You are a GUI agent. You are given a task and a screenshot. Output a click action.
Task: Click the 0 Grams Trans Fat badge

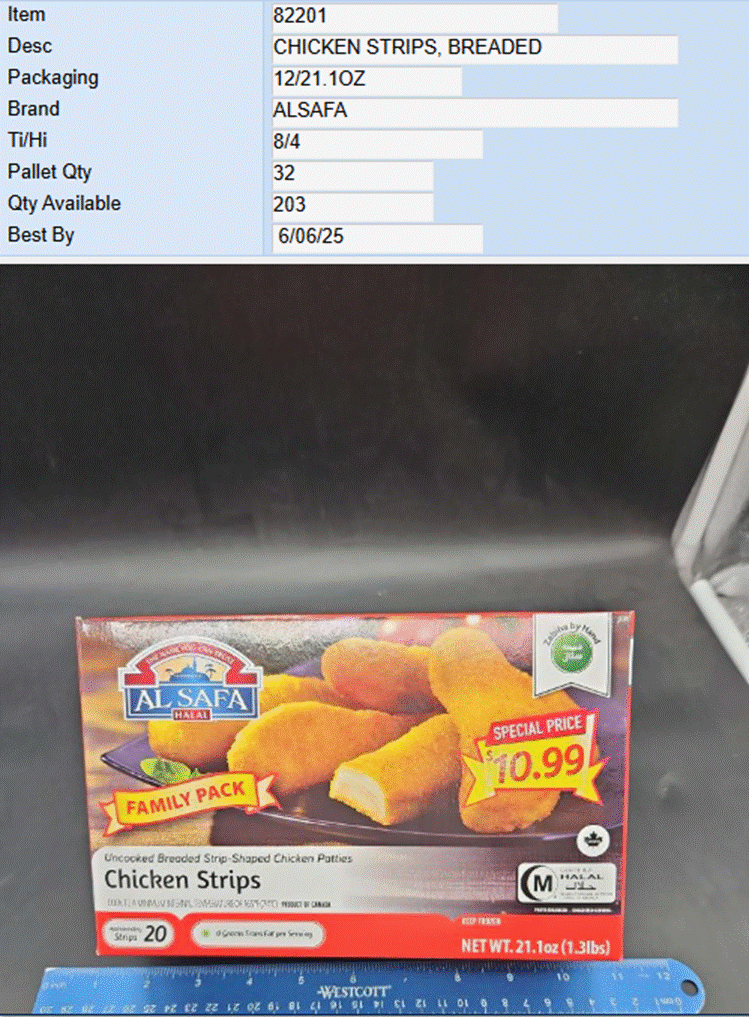(x=257, y=933)
